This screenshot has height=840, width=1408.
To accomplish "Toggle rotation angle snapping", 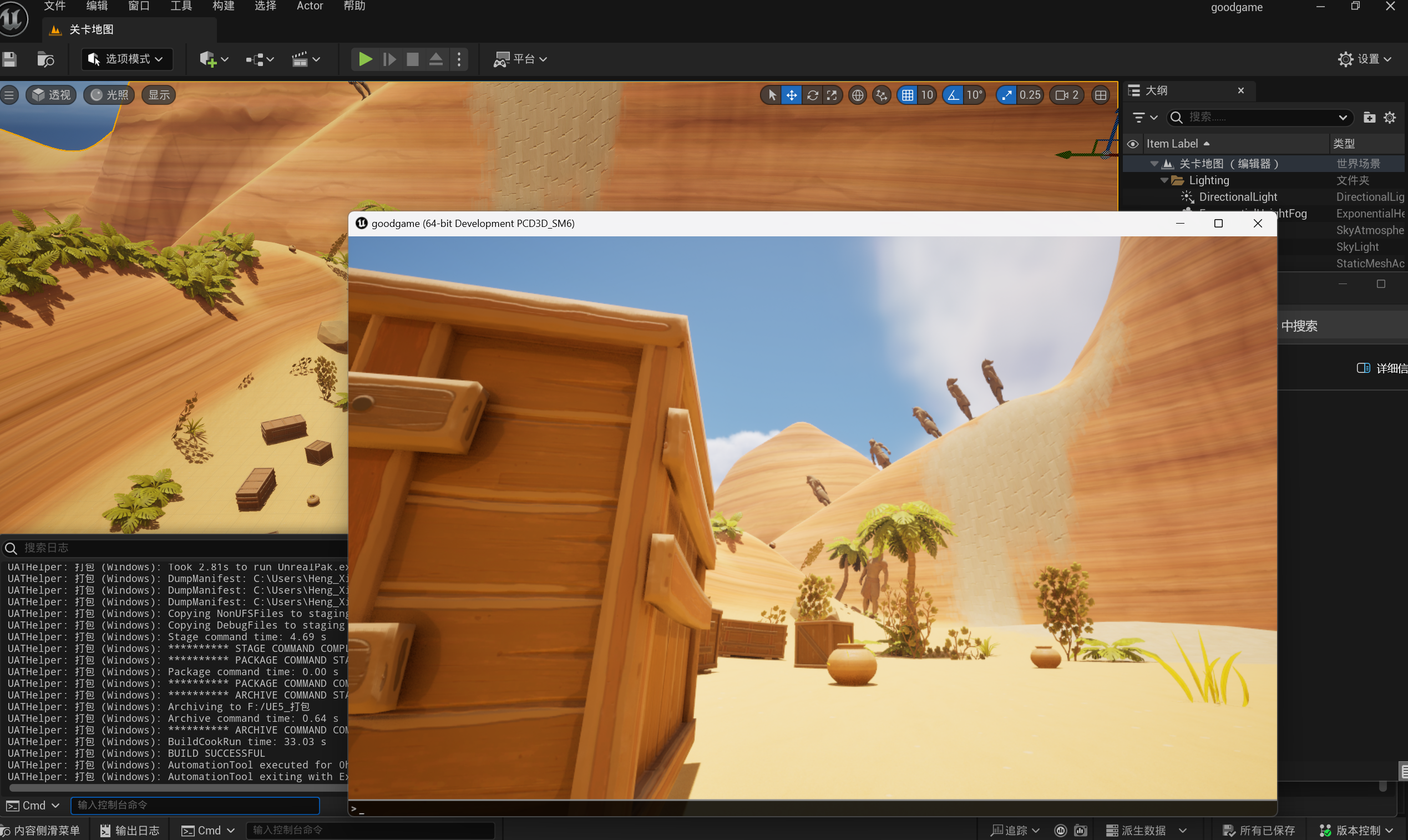I will click(954, 95).
